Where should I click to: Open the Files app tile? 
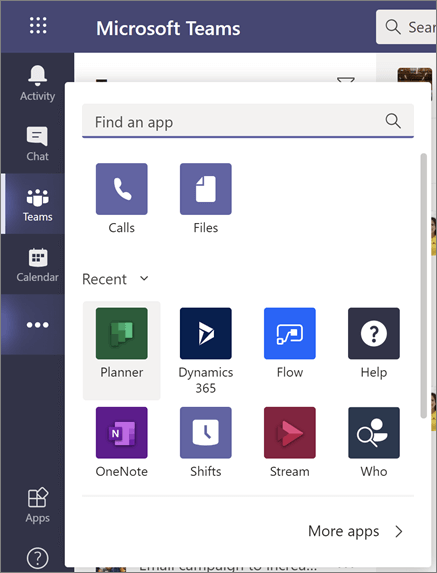206,198
